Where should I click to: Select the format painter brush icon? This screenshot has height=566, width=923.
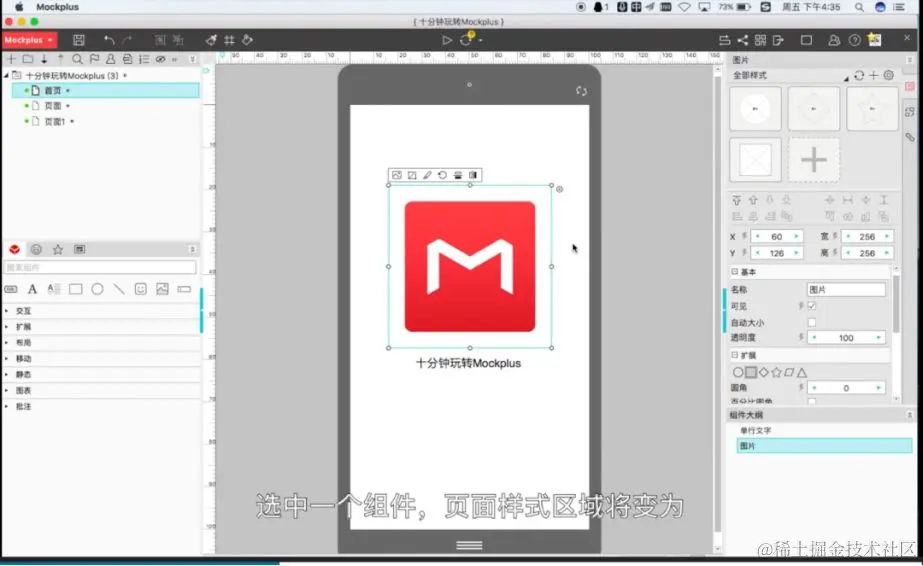coord(211,40)
